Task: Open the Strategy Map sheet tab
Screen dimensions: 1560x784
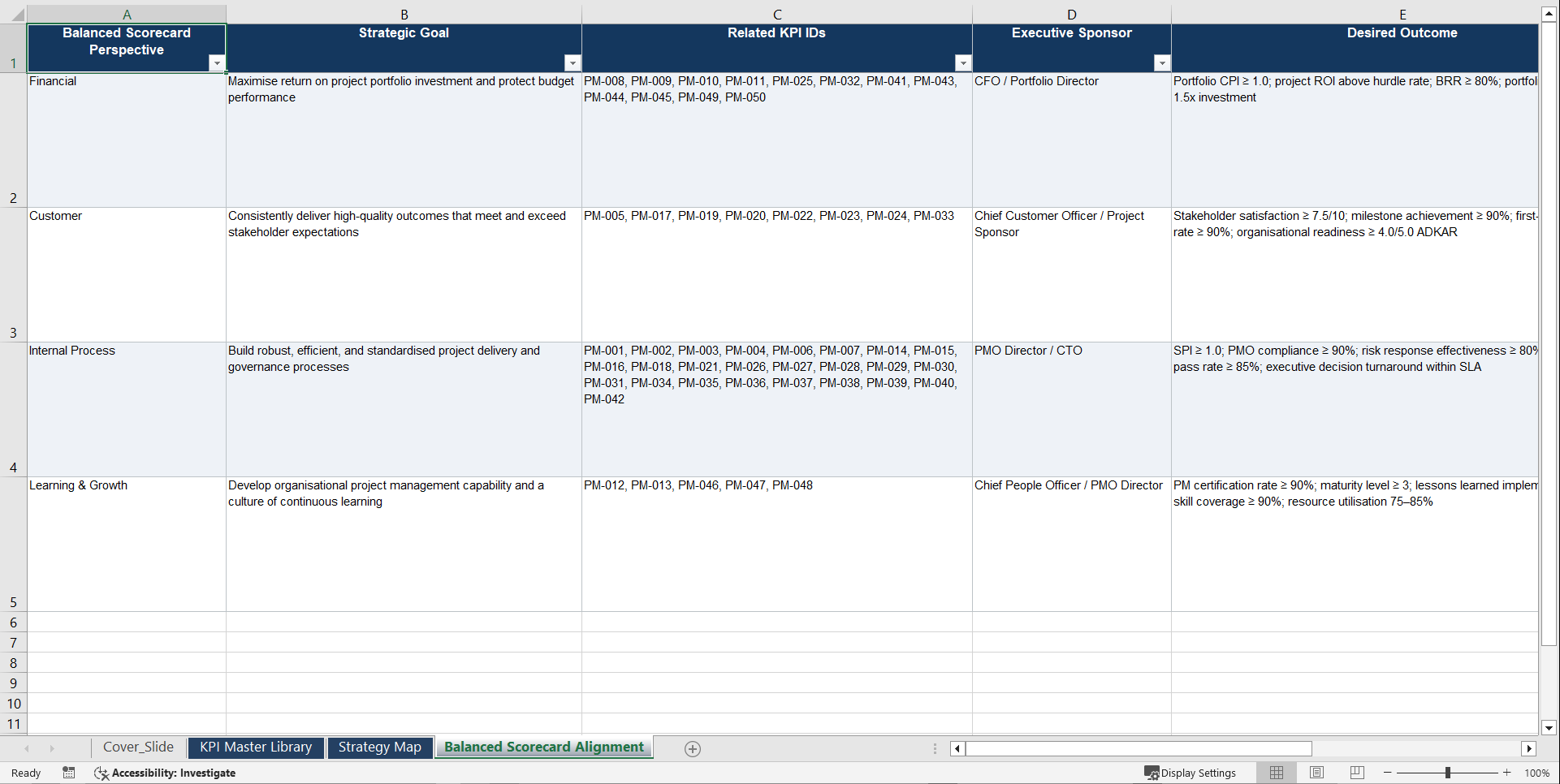Action: pyautogui.click(x=379, y=747)
